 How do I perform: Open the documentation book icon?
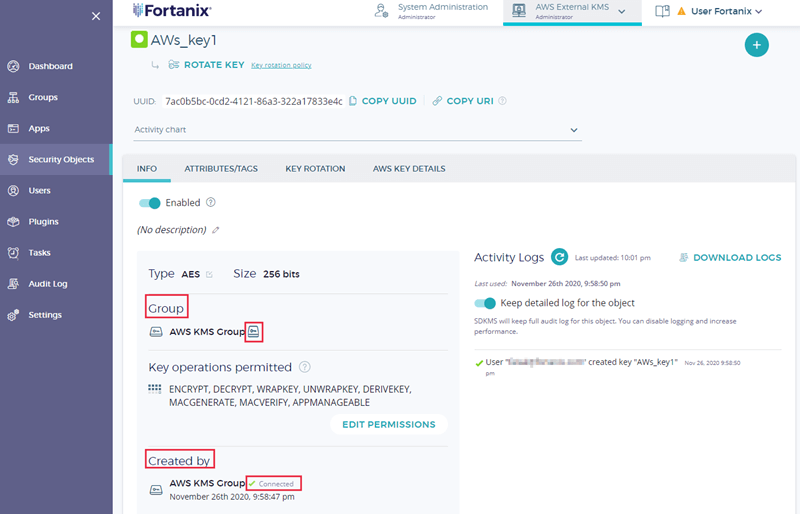[x=662, y=11]
